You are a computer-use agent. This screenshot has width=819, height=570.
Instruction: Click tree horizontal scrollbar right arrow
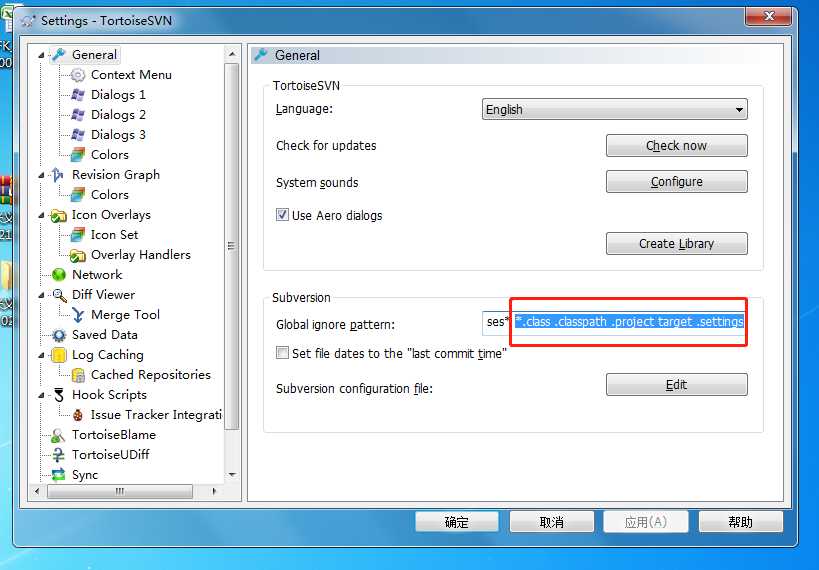point(214,492)
